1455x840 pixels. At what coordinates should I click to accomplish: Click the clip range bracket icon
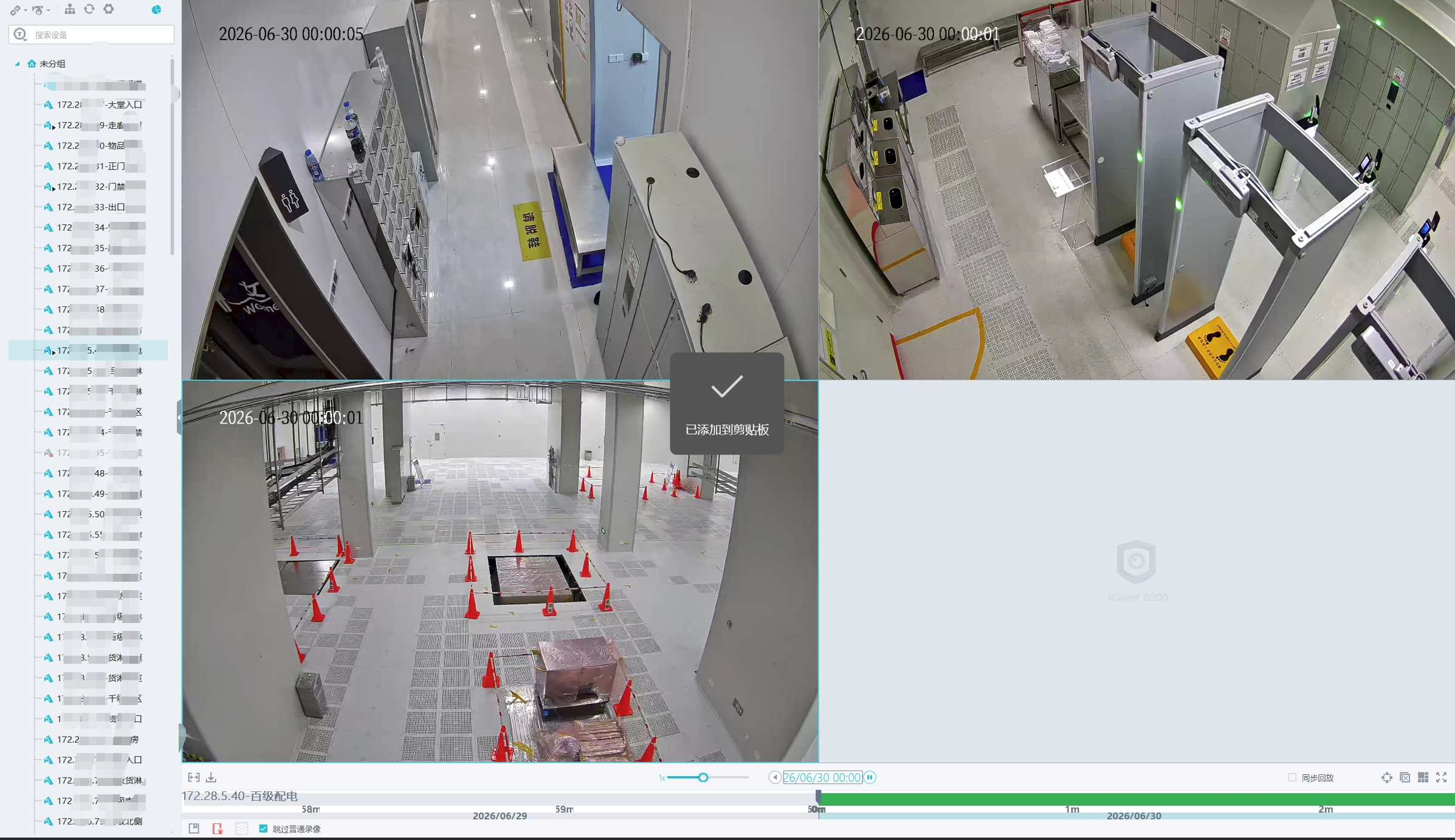coord(194,777)
